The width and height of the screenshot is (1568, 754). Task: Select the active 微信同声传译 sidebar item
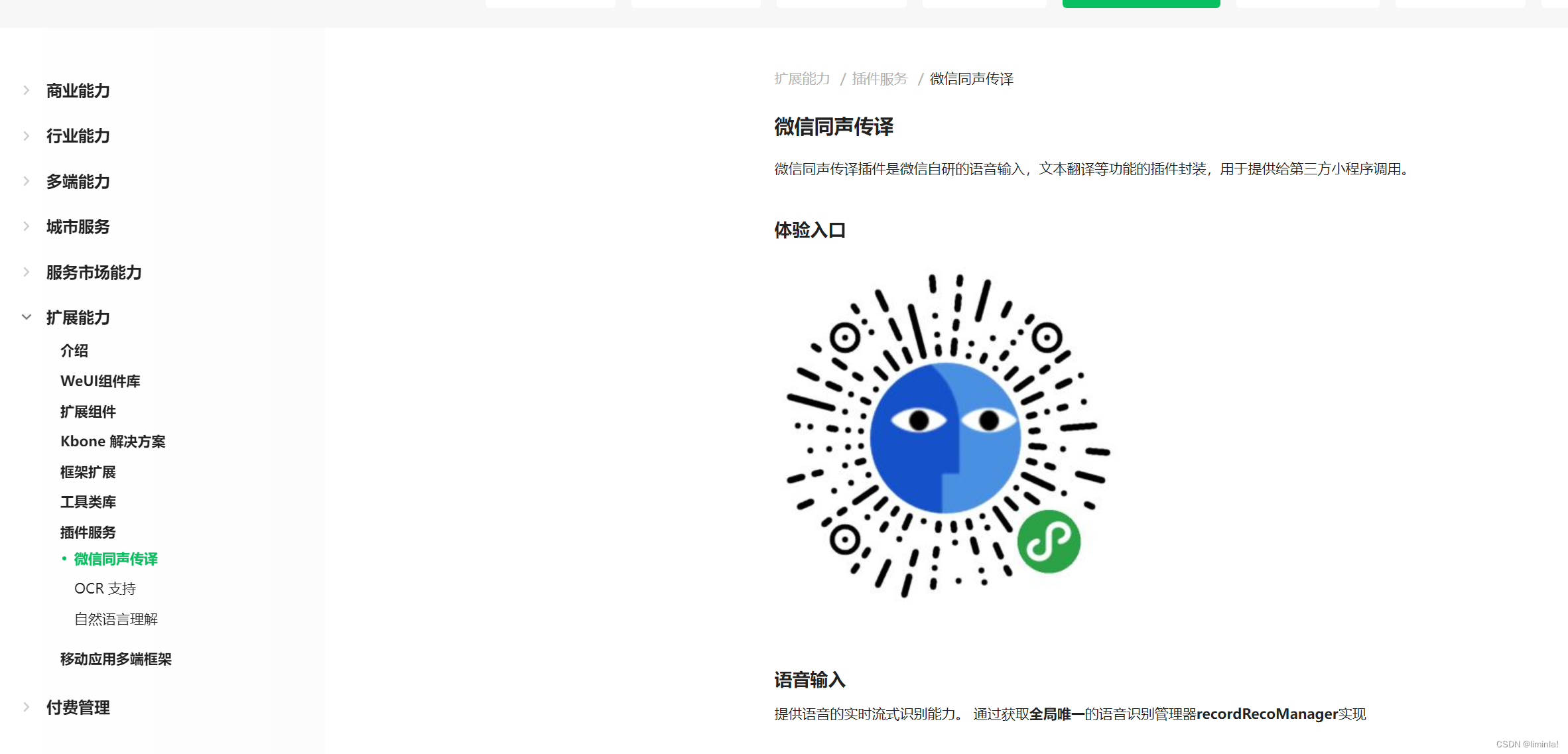tap(115, 559)
